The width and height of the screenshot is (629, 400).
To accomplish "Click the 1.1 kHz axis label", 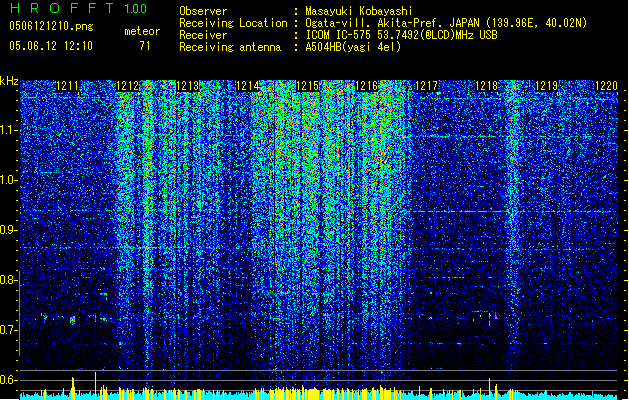I will click(x=9, y=131).
